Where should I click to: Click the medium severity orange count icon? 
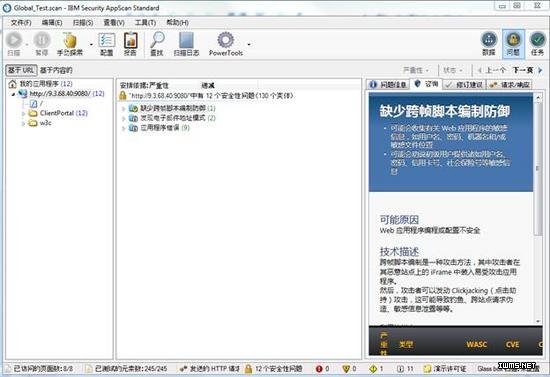(x=346, y=369)
